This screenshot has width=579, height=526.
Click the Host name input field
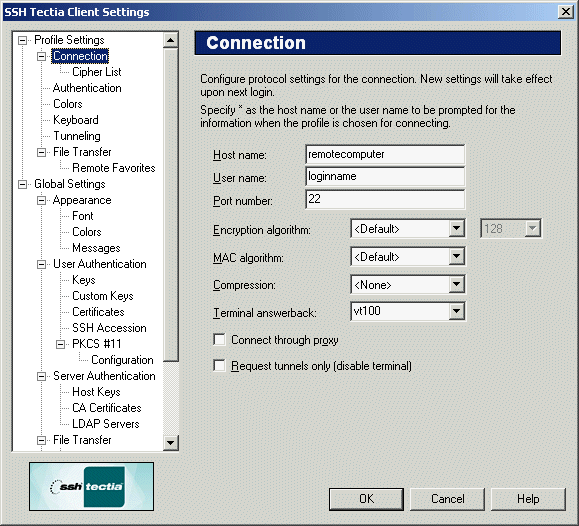(385, 154)
